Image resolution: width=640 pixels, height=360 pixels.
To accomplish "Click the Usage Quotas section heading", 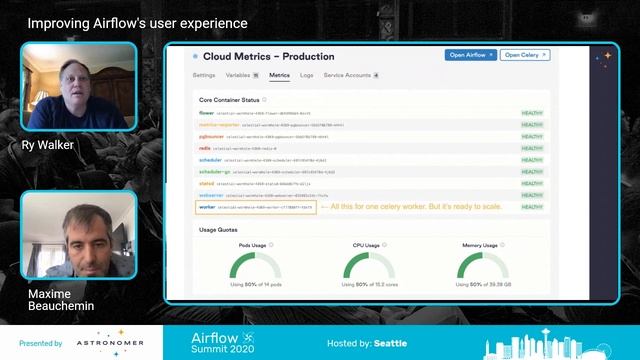I will tap(218, 230).
